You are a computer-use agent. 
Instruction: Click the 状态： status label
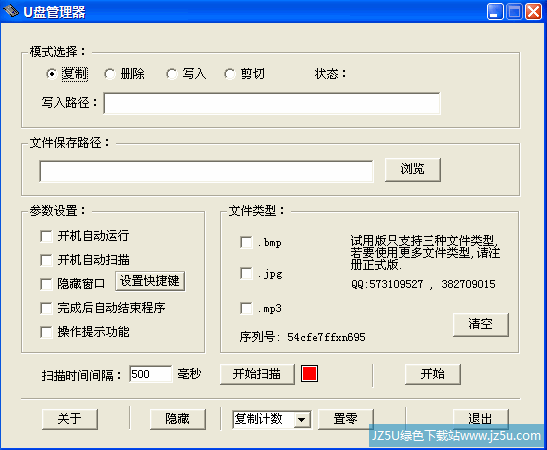(330, 74)
